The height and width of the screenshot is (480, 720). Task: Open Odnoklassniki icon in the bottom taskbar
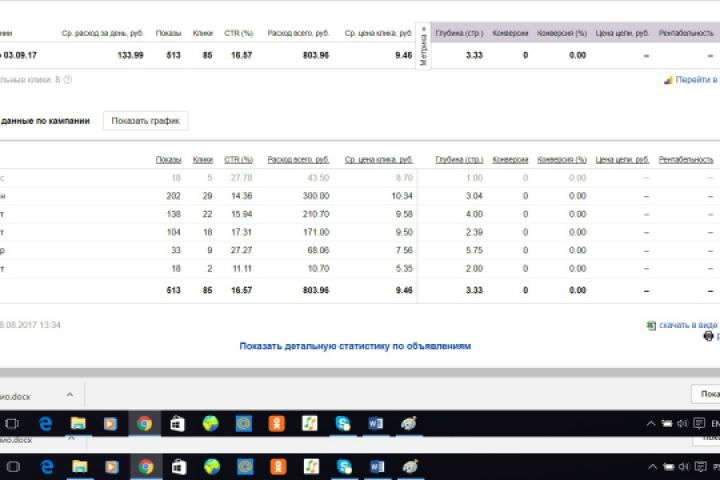[278, 467]
